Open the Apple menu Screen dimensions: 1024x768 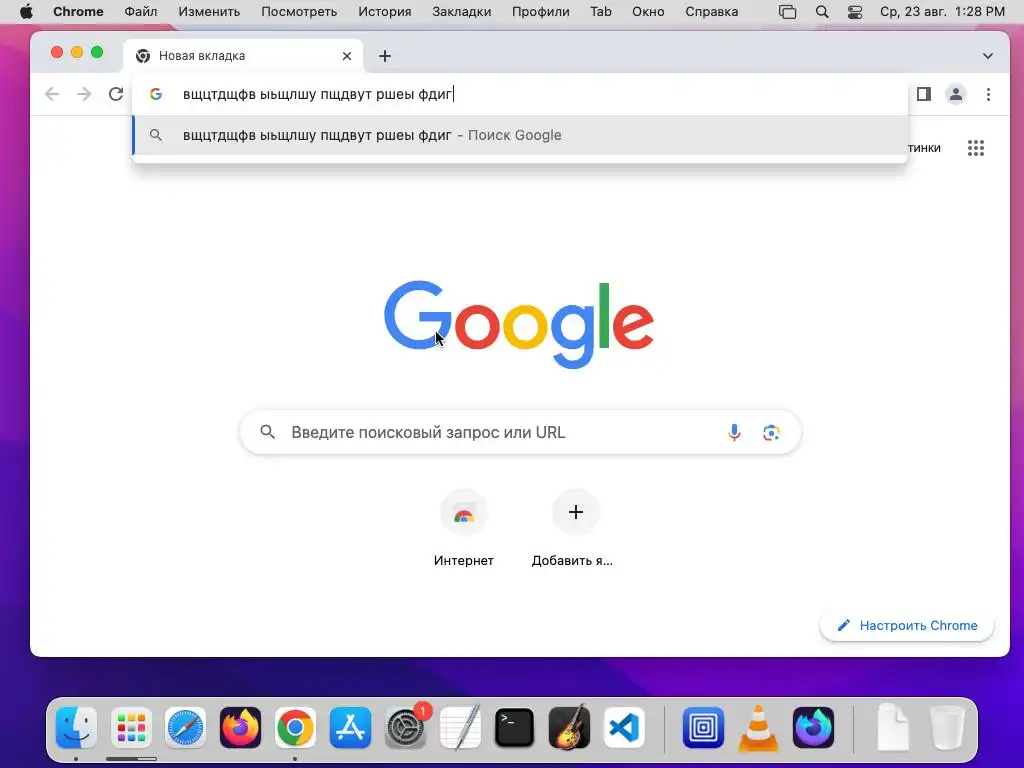pyautogui.click(x=26, y=12)
